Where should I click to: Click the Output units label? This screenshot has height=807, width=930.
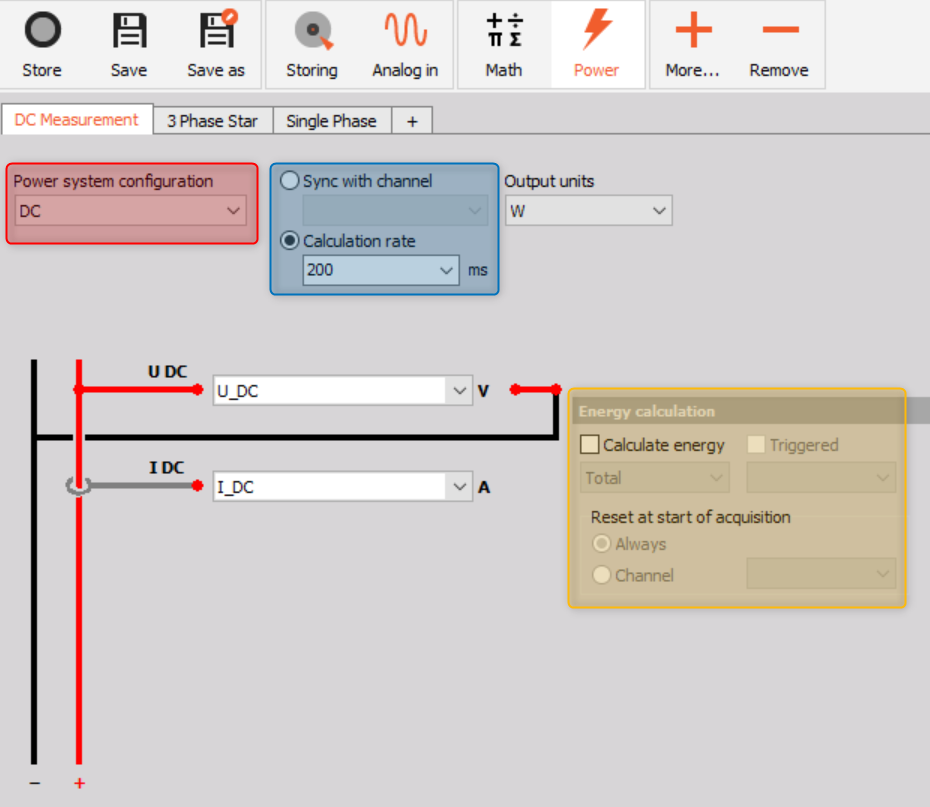(549, 181)
